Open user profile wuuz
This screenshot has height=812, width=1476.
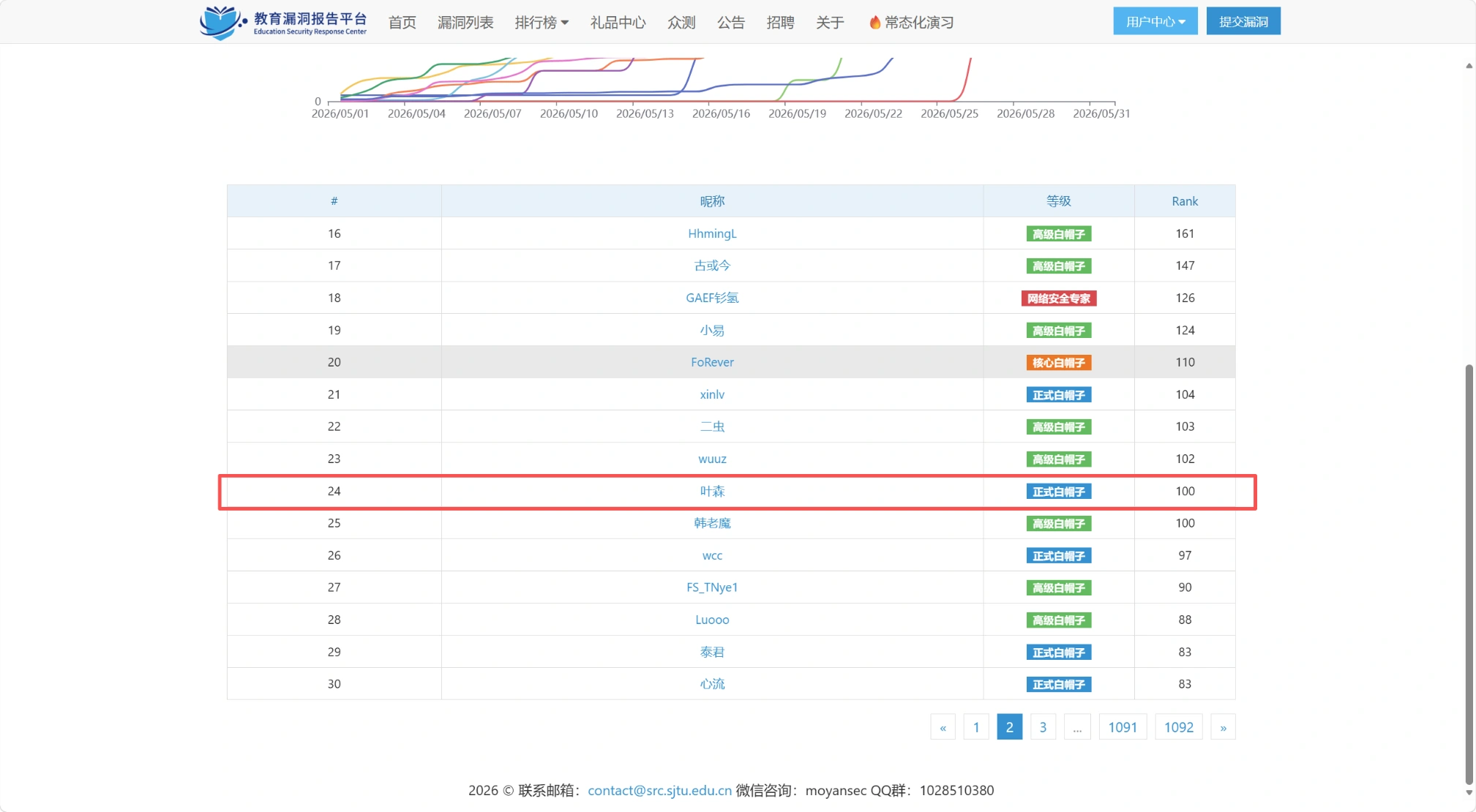(712, 459)
